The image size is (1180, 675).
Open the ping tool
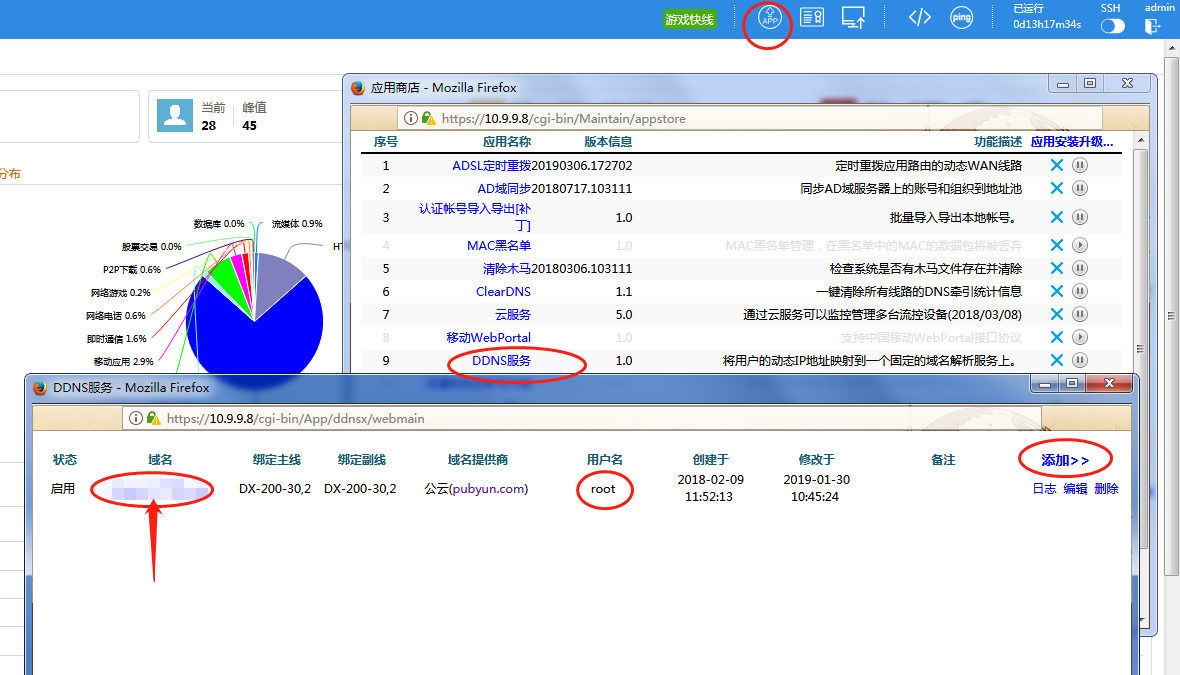coord(961,18)
